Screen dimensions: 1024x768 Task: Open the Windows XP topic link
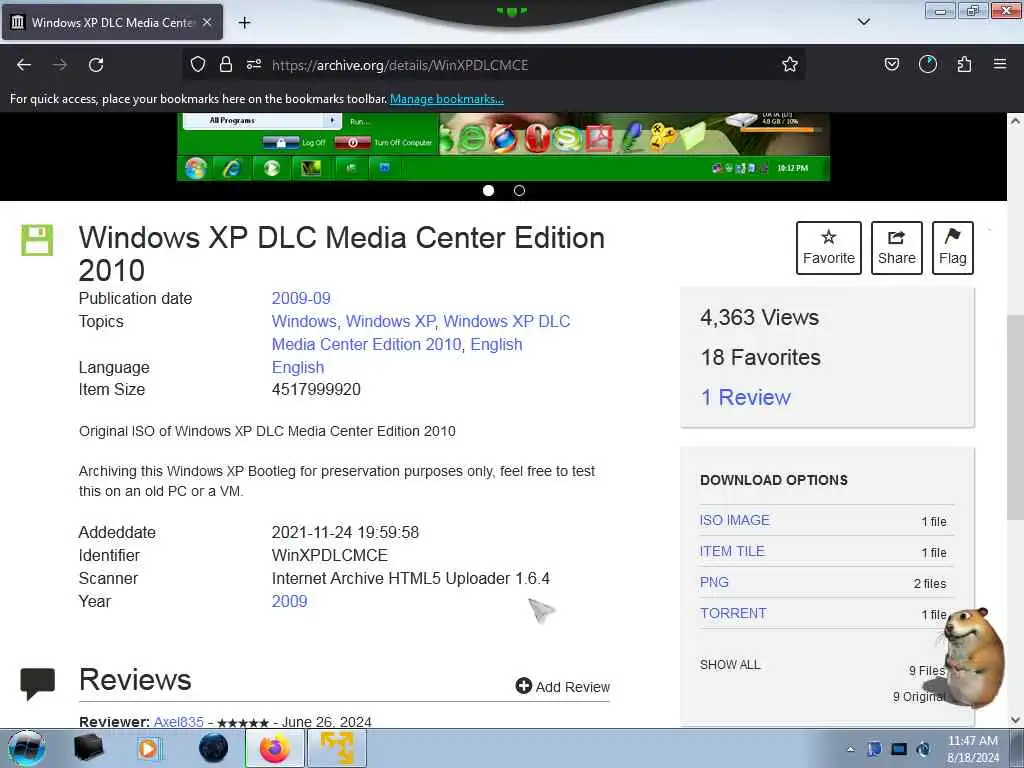click(390, 321)
